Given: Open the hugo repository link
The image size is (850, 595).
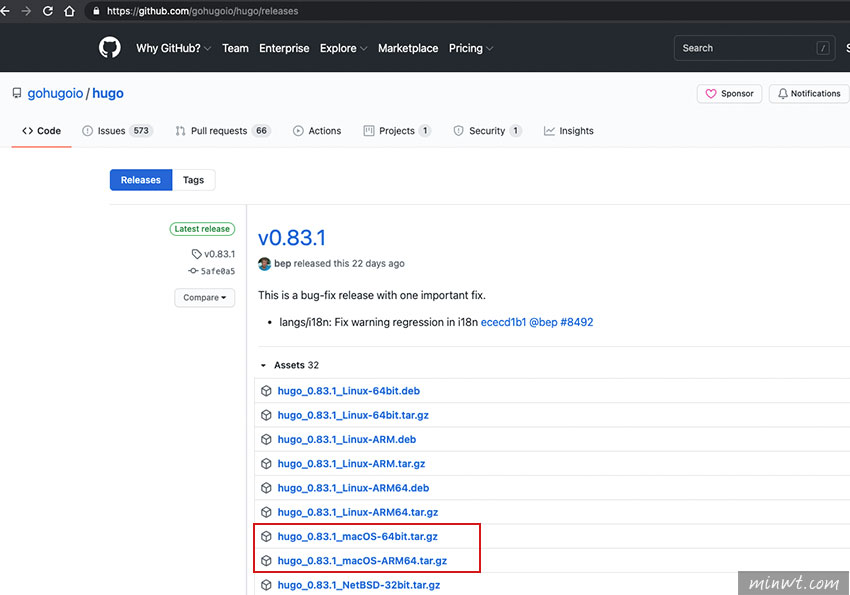Looking at the screenshot, I should (x=108, y=93).
